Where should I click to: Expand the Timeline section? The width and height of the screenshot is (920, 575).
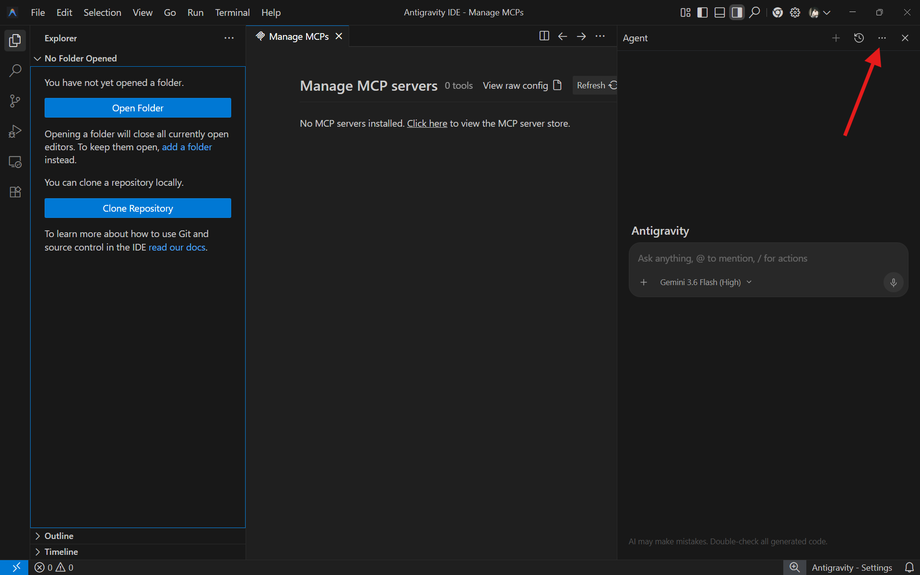coord(138,552)
